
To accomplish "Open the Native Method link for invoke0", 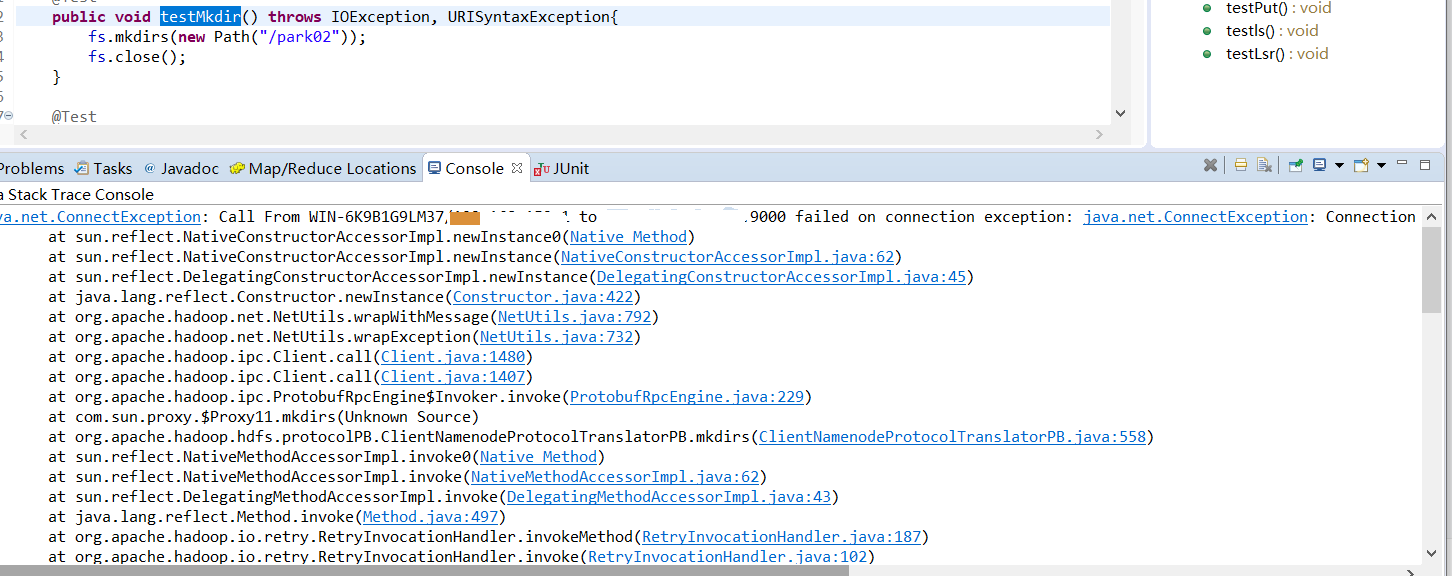I will (x=538, y=457).
